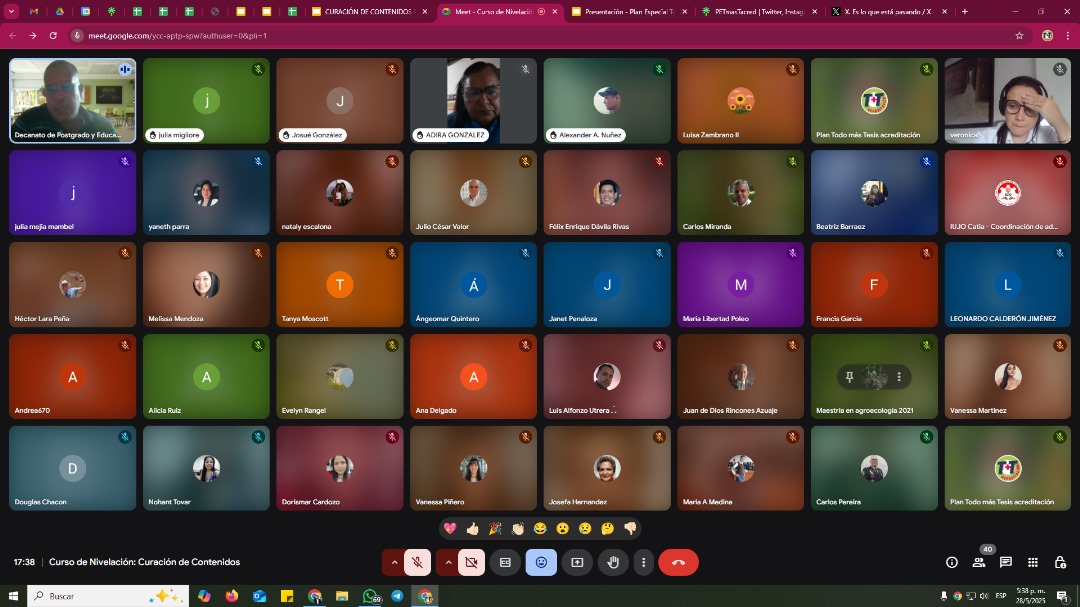Leave the call with the red button

click(678, 562)
